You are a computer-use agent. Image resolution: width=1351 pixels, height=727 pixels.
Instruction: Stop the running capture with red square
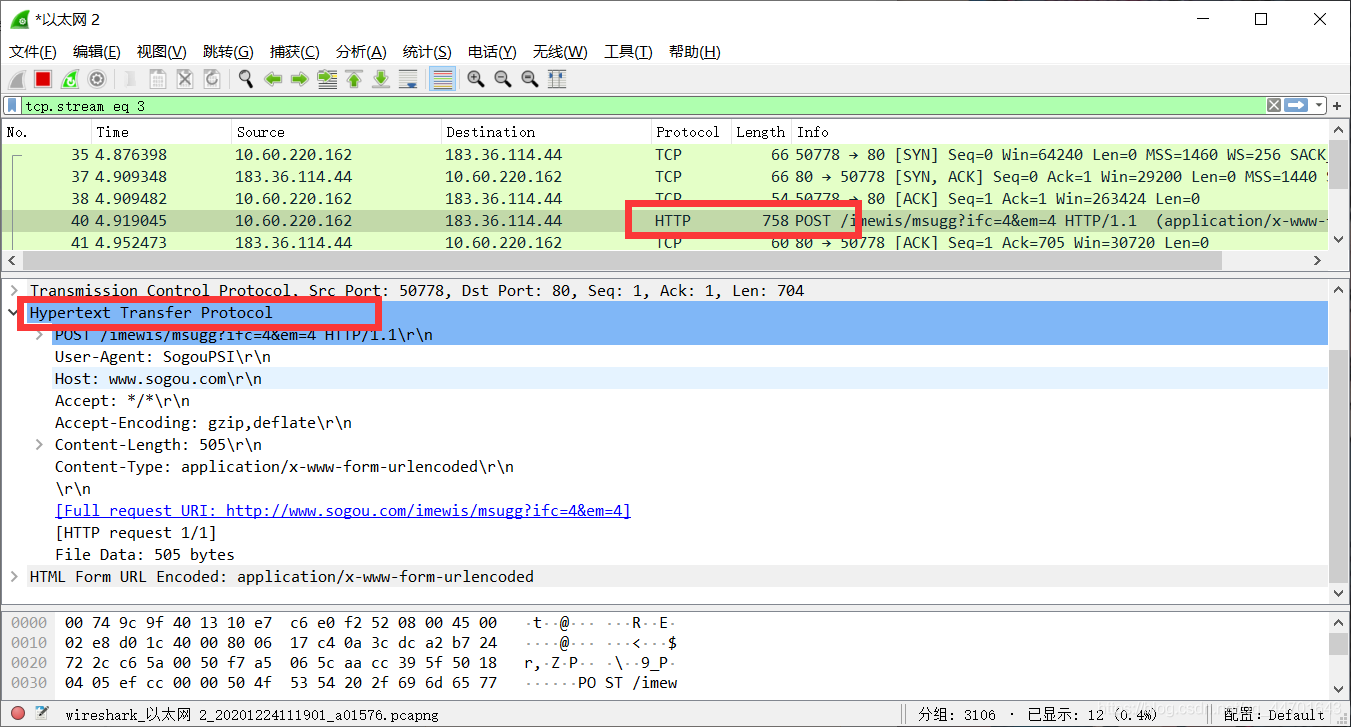(x=43, y=79)
